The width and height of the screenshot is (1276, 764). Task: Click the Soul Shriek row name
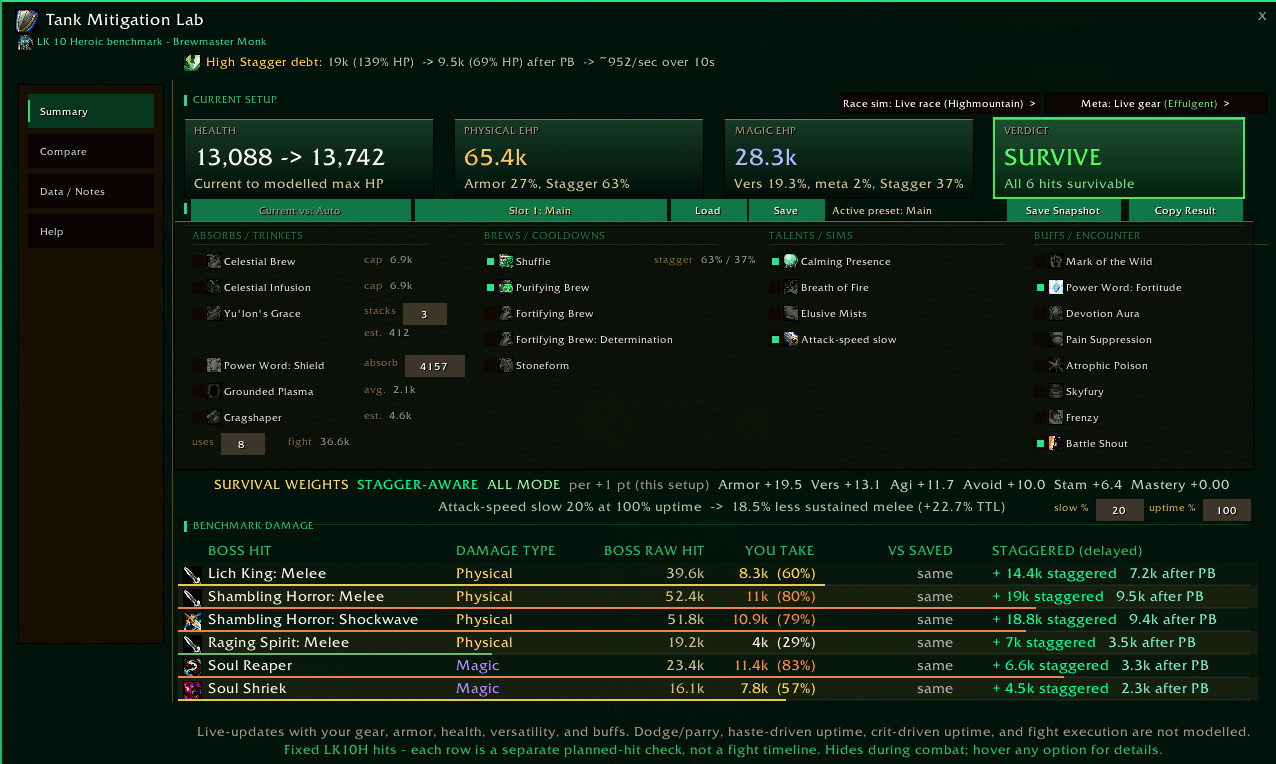[x=247, y=688]
